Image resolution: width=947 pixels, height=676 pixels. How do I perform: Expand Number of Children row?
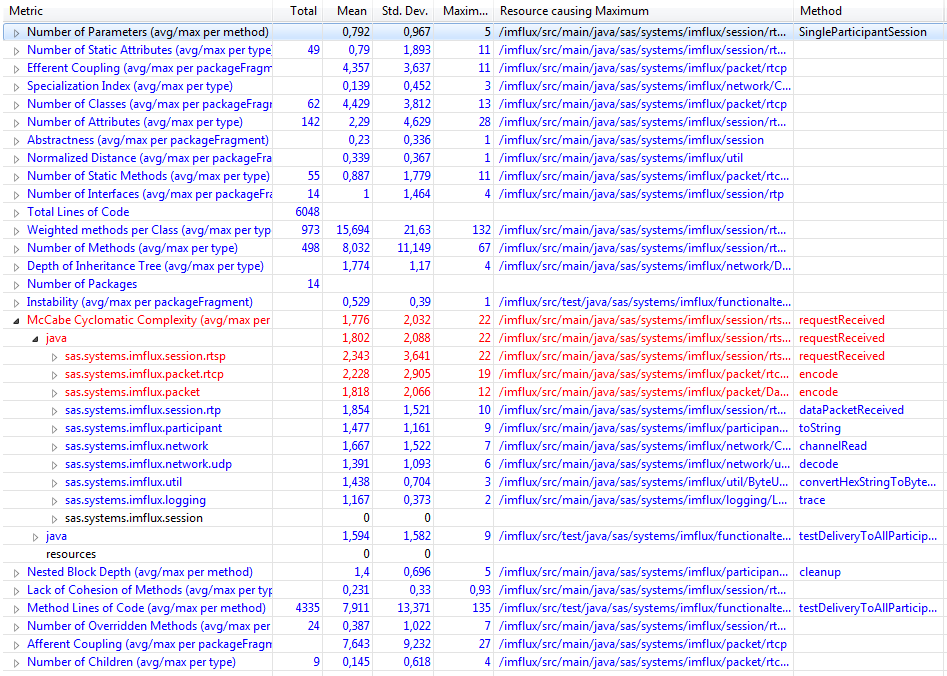[x=16, y=663]
